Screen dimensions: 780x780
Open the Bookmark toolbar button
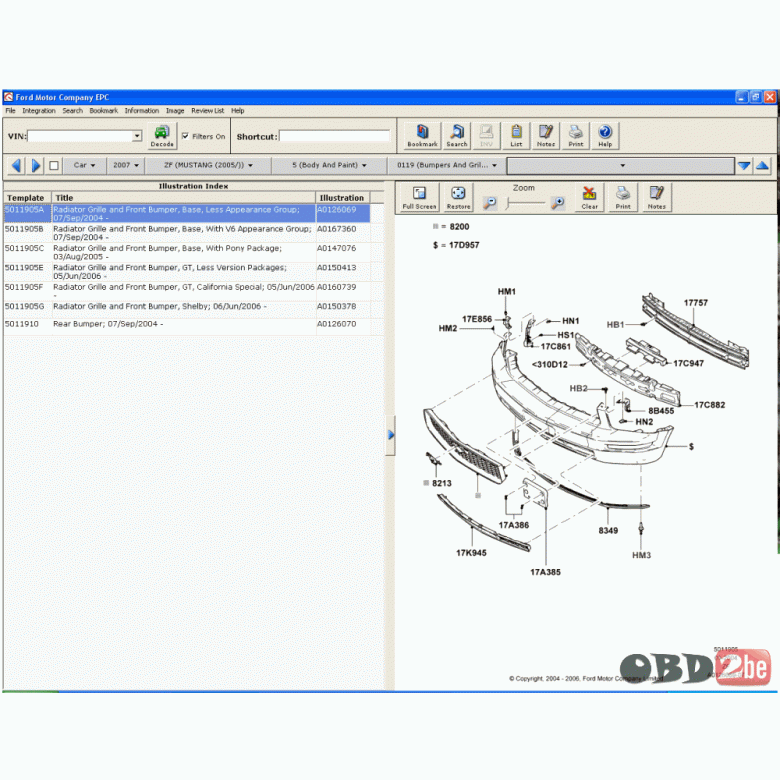tap(422, 136)
